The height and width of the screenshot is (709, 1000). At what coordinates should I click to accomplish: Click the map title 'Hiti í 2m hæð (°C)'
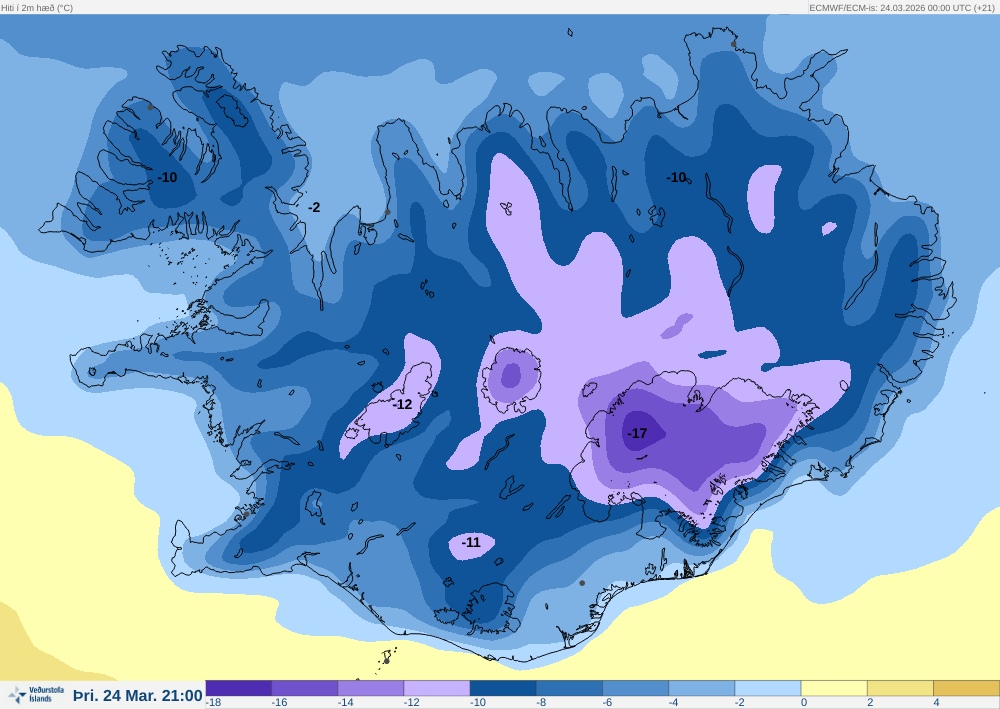point(38,8)
